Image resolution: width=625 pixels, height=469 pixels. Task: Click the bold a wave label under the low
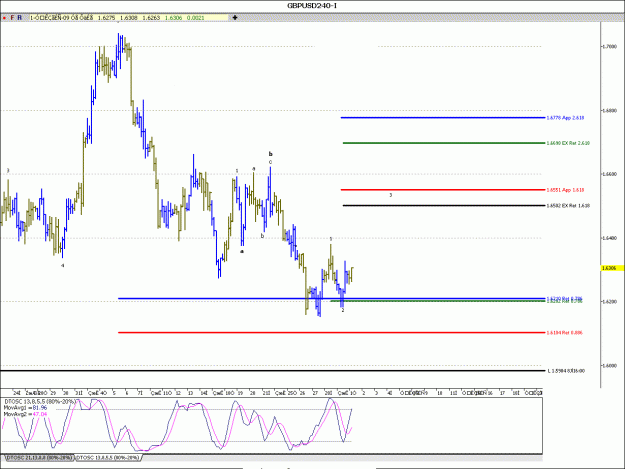242,251
